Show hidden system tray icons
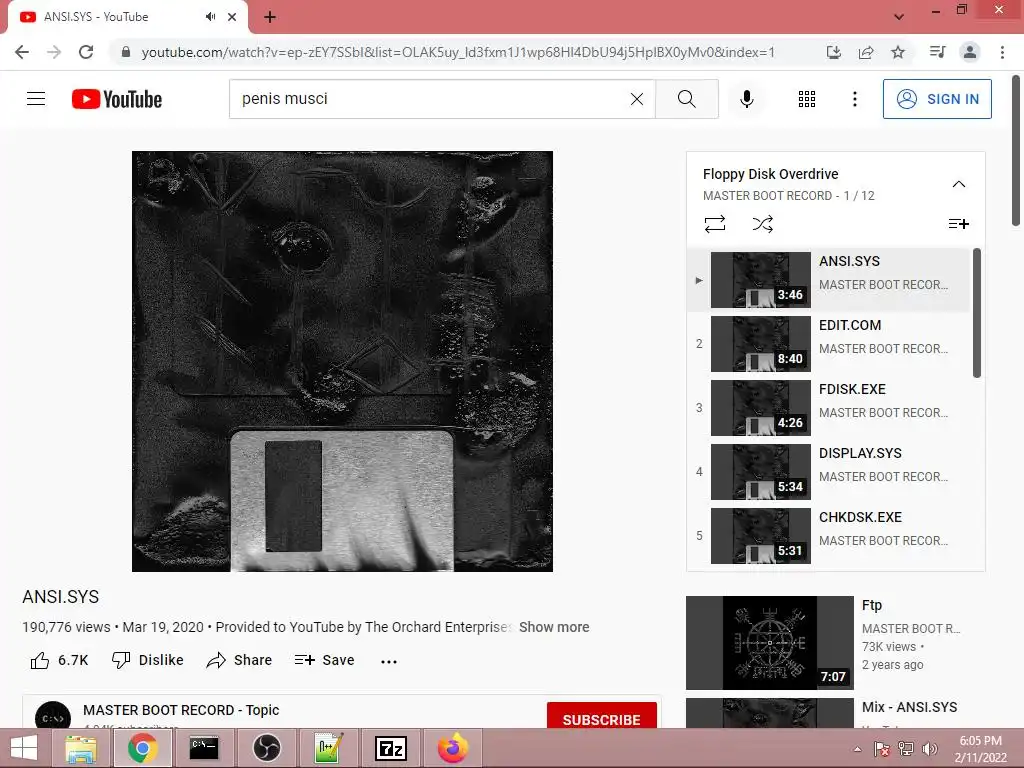1024x768 pixels. point(857,749)
